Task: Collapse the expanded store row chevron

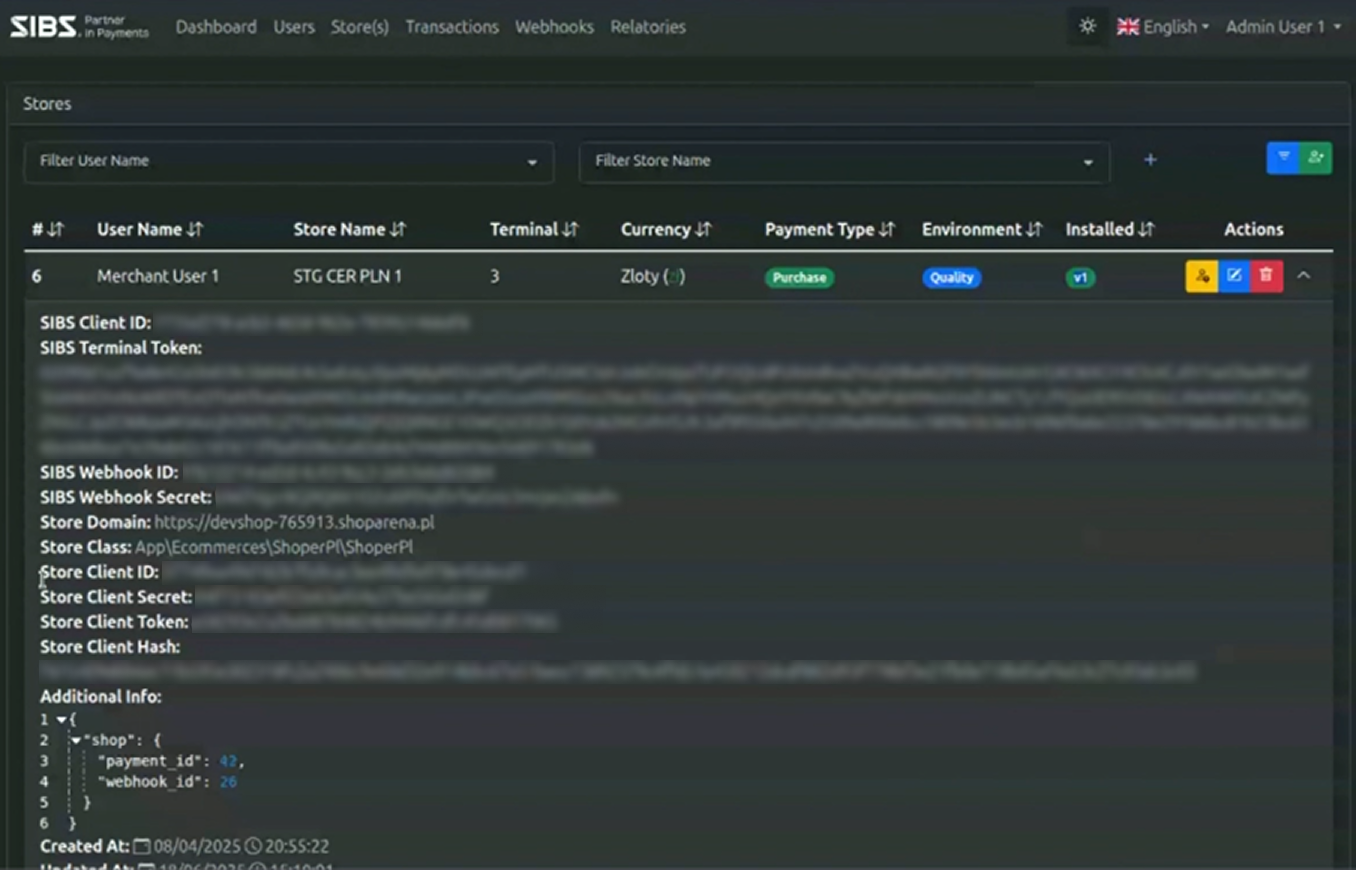Action: coord(1304,276)
